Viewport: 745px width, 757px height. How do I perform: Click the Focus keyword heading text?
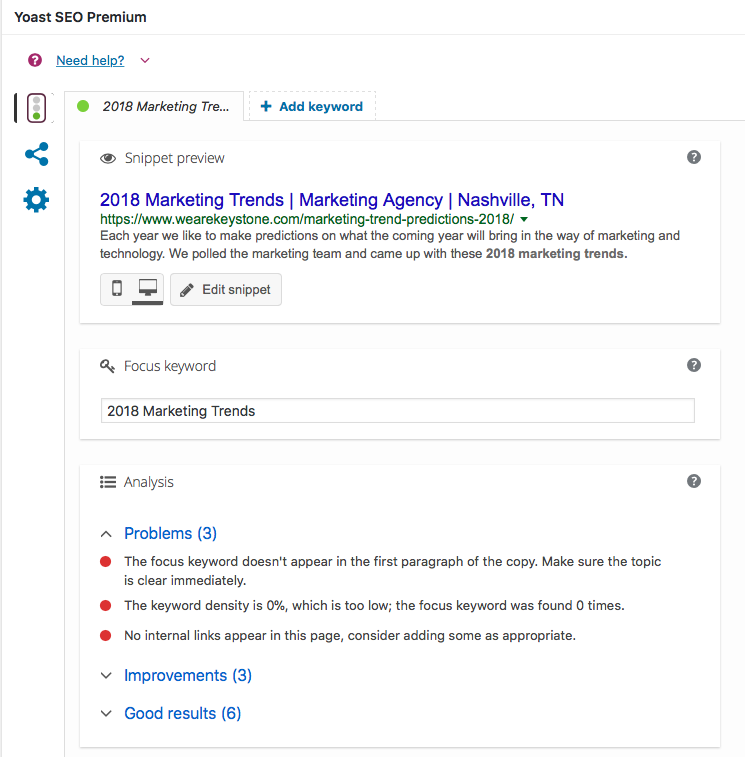[x=169, y=366]
